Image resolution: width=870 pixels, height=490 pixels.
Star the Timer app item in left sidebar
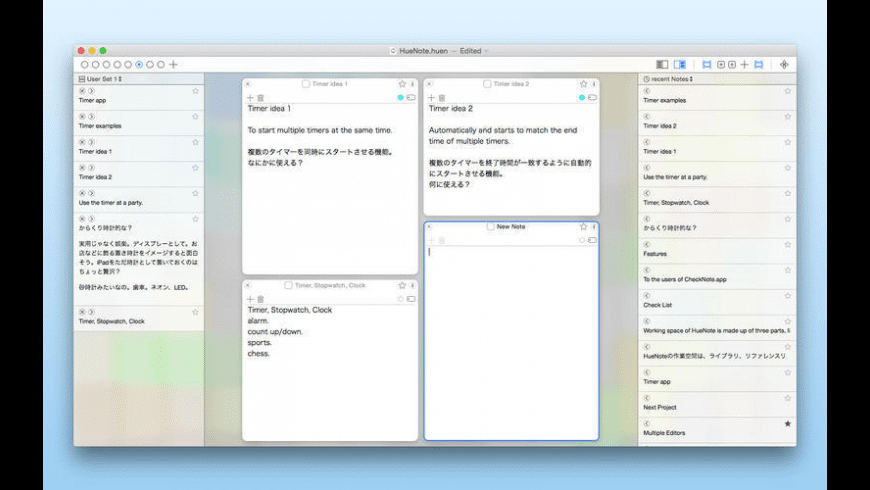pos(195,91)
